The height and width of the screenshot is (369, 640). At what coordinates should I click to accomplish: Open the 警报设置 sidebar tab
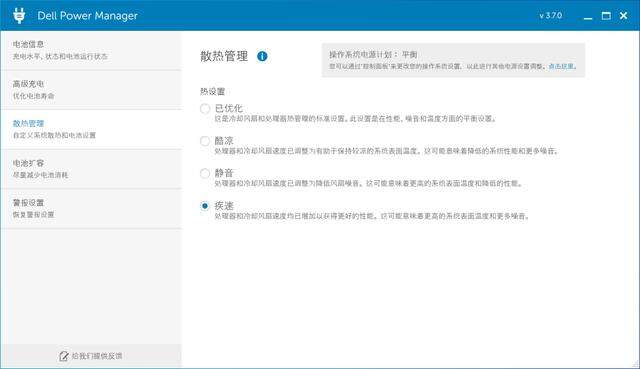pyautogui.click(x=91, y=209)
